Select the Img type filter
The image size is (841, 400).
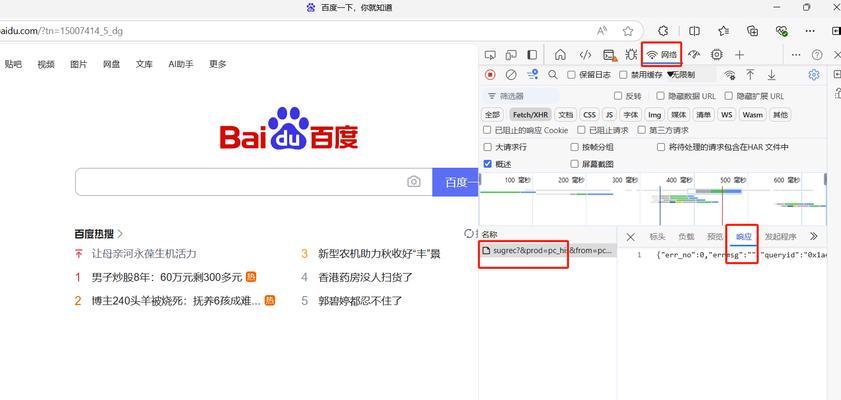[654, 115]
